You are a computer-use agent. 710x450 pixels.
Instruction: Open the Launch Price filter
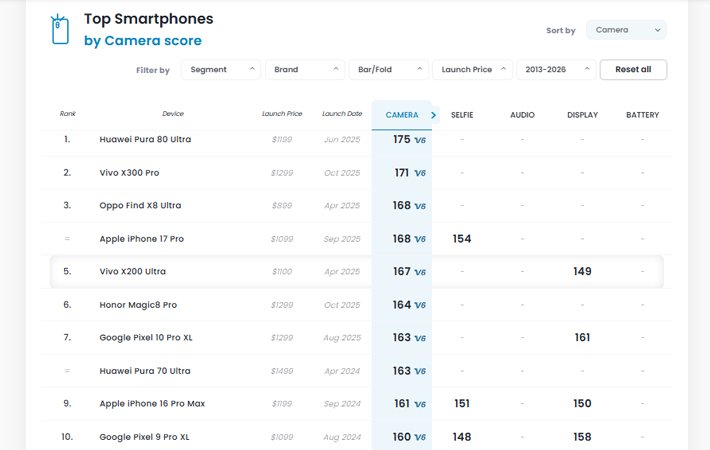472,70
